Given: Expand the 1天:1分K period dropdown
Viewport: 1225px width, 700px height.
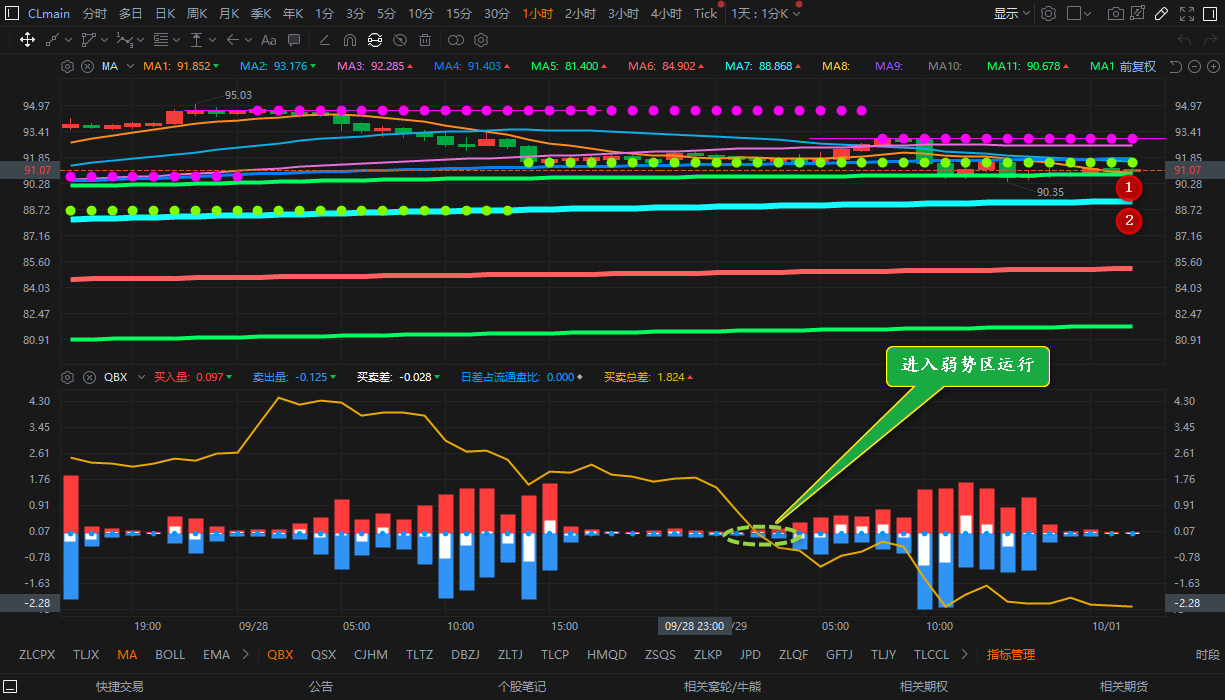Looking at the screenshot, I should coord(765,14).
